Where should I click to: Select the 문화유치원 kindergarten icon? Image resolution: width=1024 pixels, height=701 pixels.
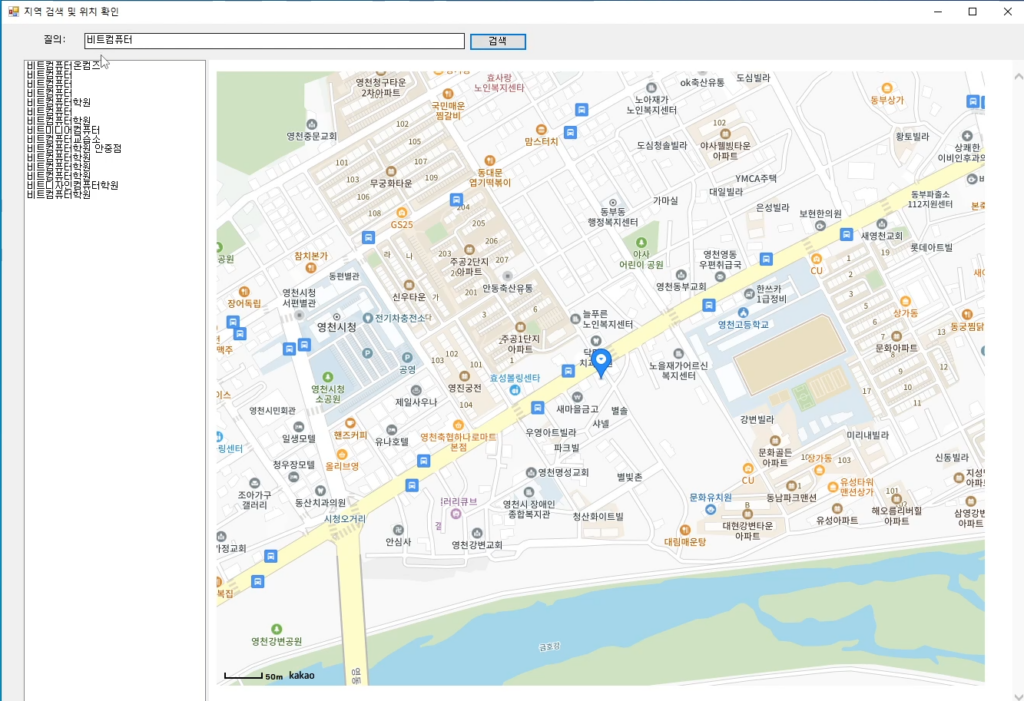[711, 509]
